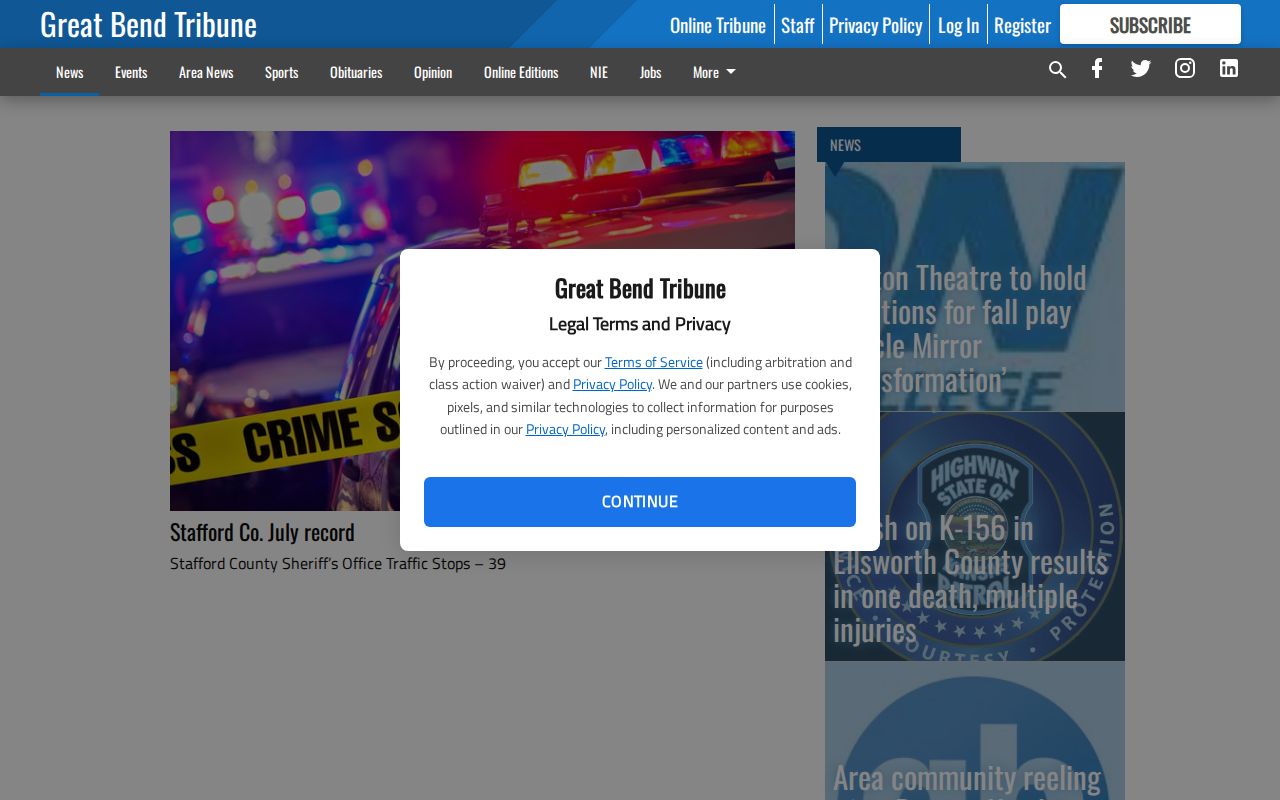Click the Log In link

coord(958,25)
